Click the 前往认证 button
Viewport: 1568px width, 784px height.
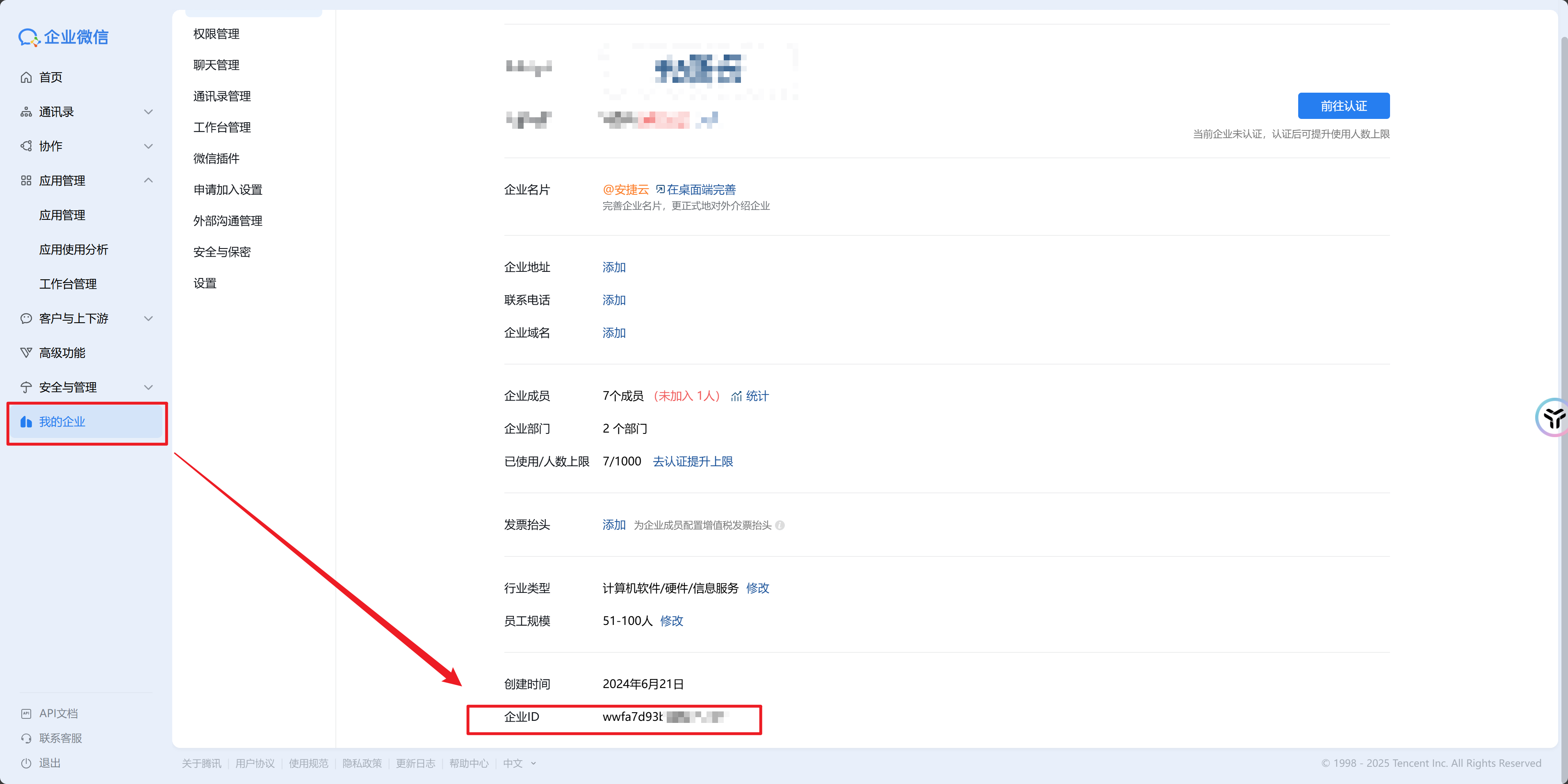pos(1343,106)
